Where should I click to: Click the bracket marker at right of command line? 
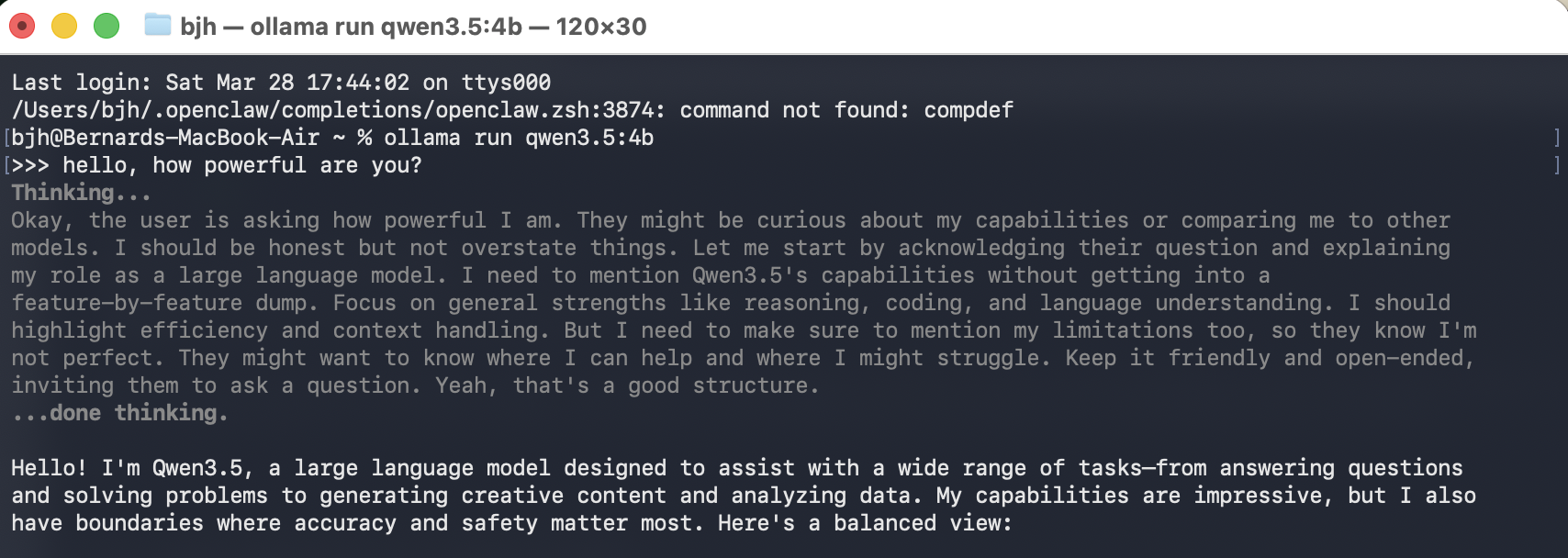click(x=1558, y=138)
